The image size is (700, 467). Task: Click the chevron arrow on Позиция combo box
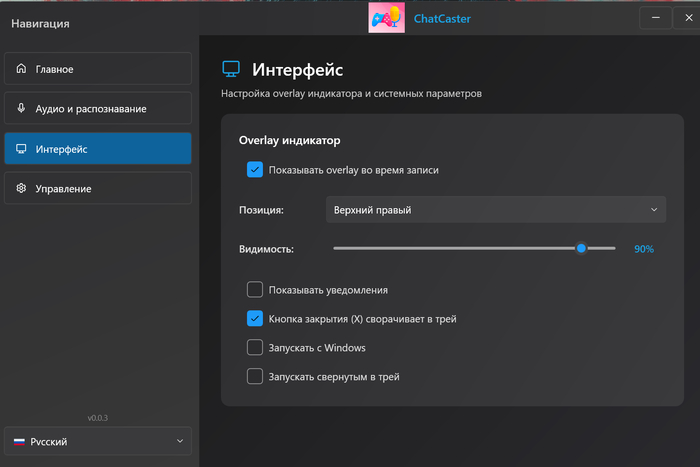coord(654,210)
